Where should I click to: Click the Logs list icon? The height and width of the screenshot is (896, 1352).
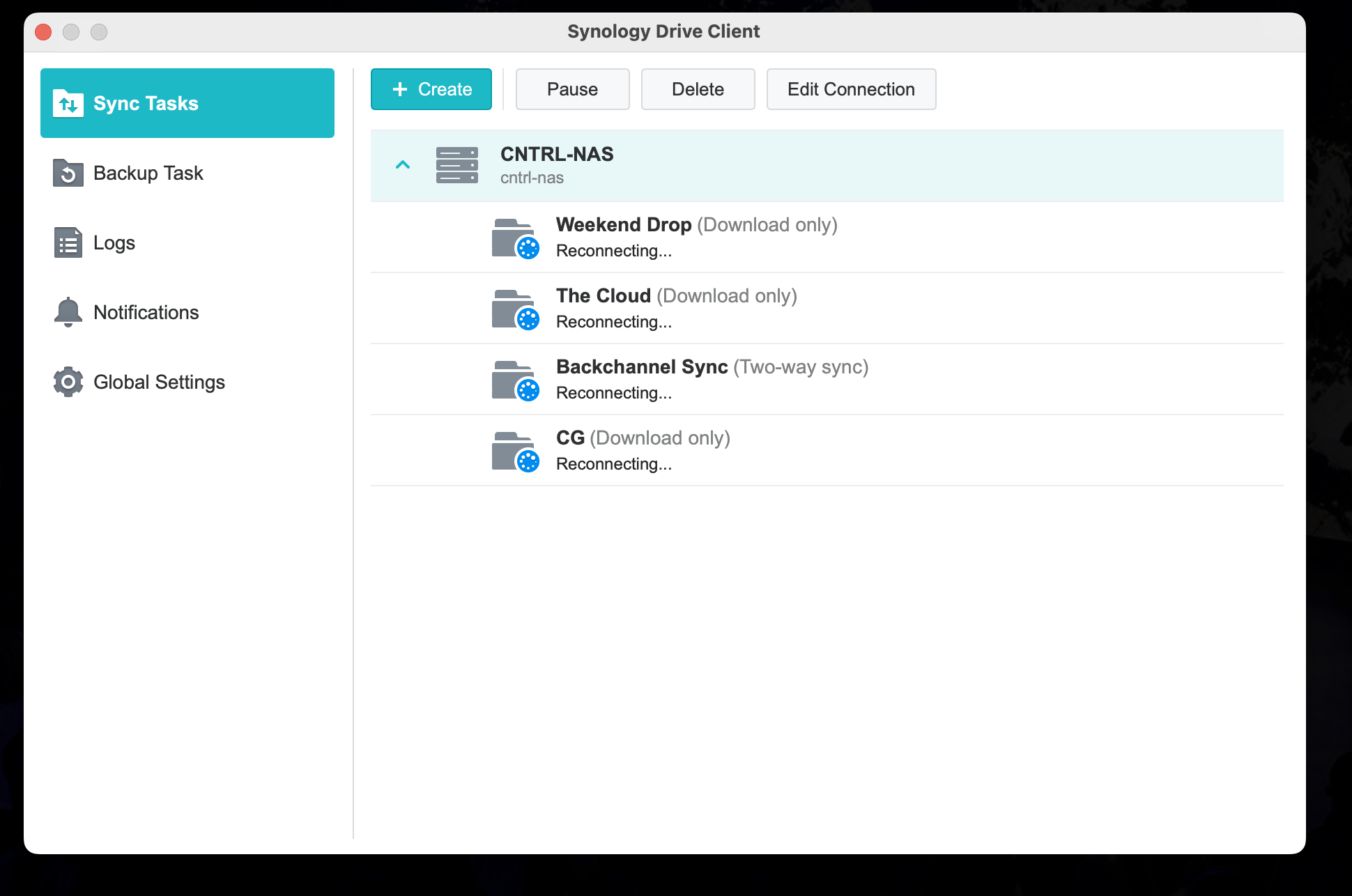(x=68, y=243)
